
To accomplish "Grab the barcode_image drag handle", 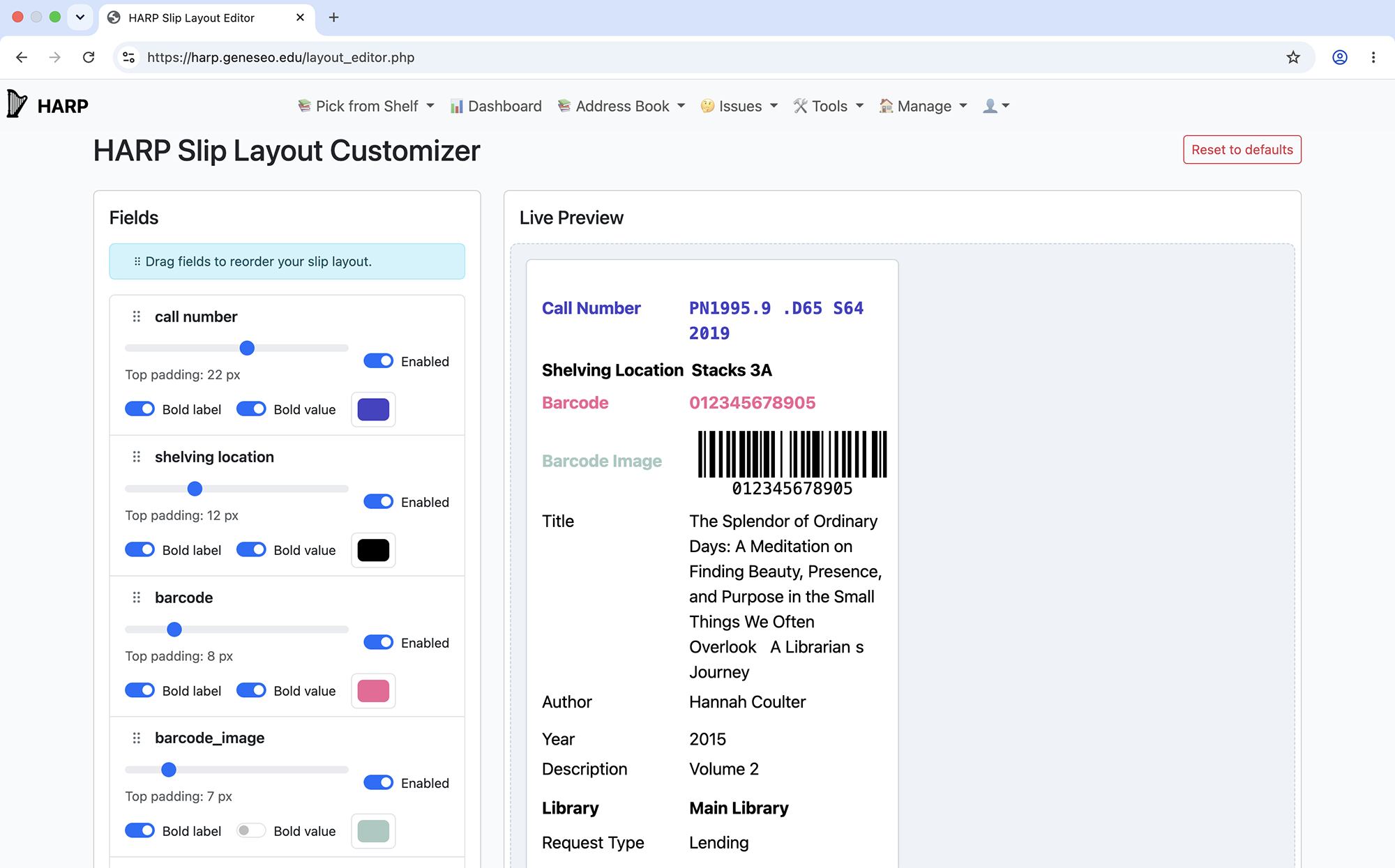I will click(x=137, y=738).
